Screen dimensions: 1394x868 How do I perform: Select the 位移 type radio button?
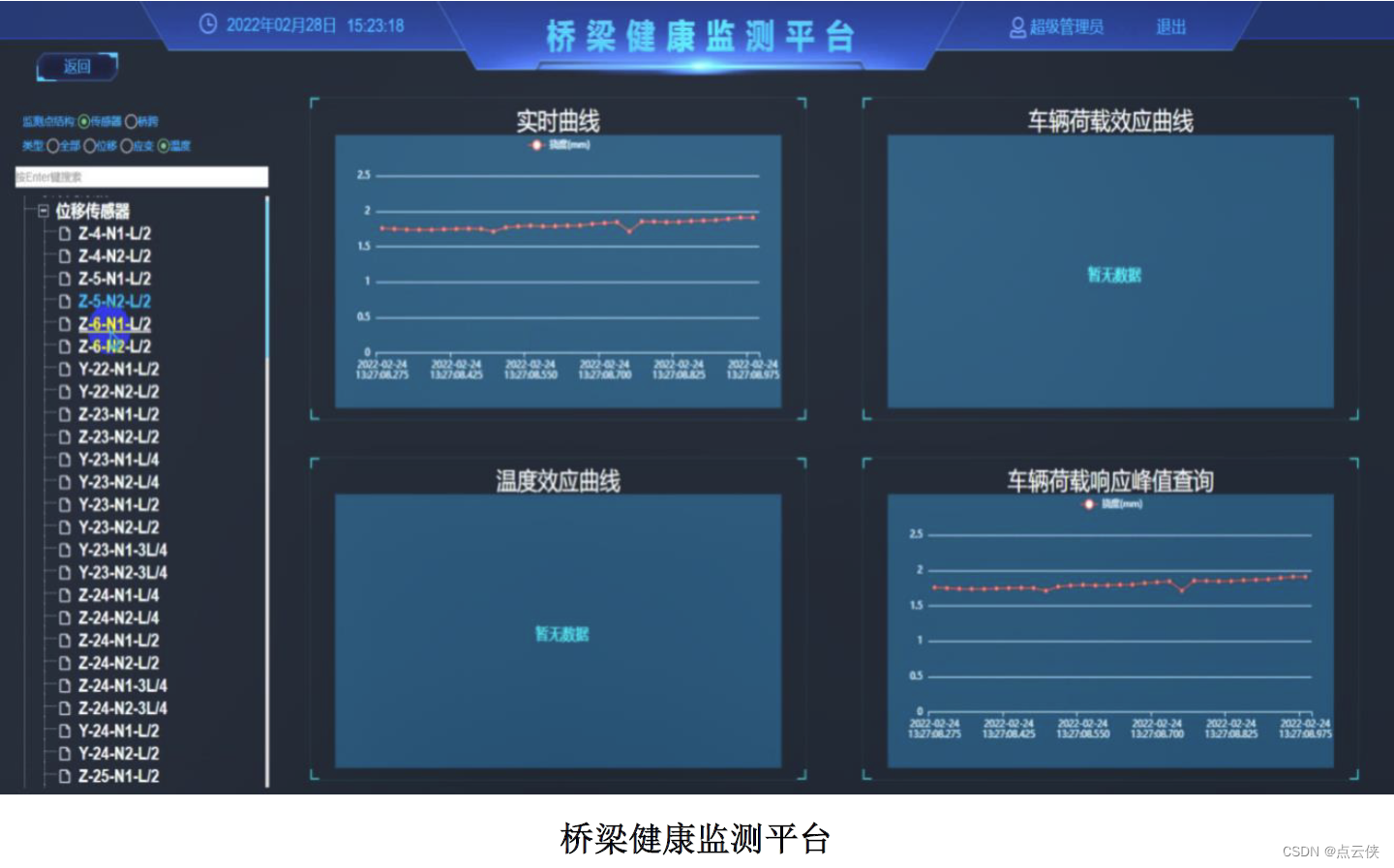coord(89,146)
